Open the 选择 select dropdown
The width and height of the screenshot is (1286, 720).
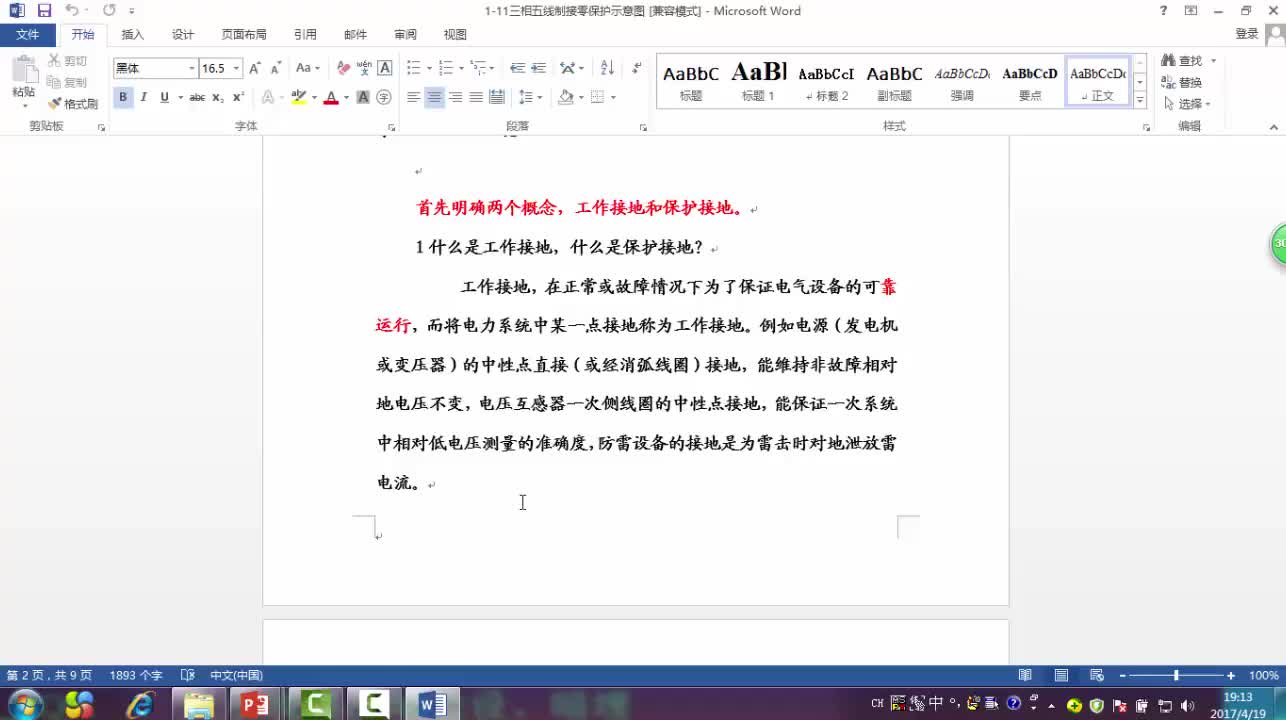click(1187, 104)
